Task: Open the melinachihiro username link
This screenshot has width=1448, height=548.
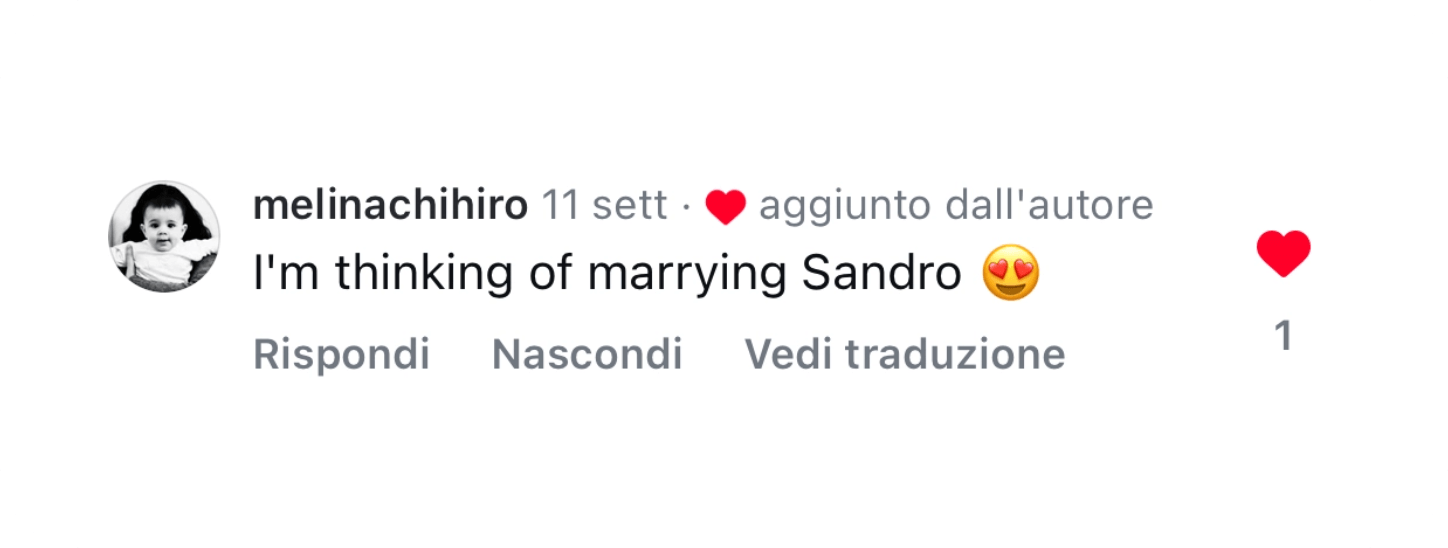Action: 390,205
